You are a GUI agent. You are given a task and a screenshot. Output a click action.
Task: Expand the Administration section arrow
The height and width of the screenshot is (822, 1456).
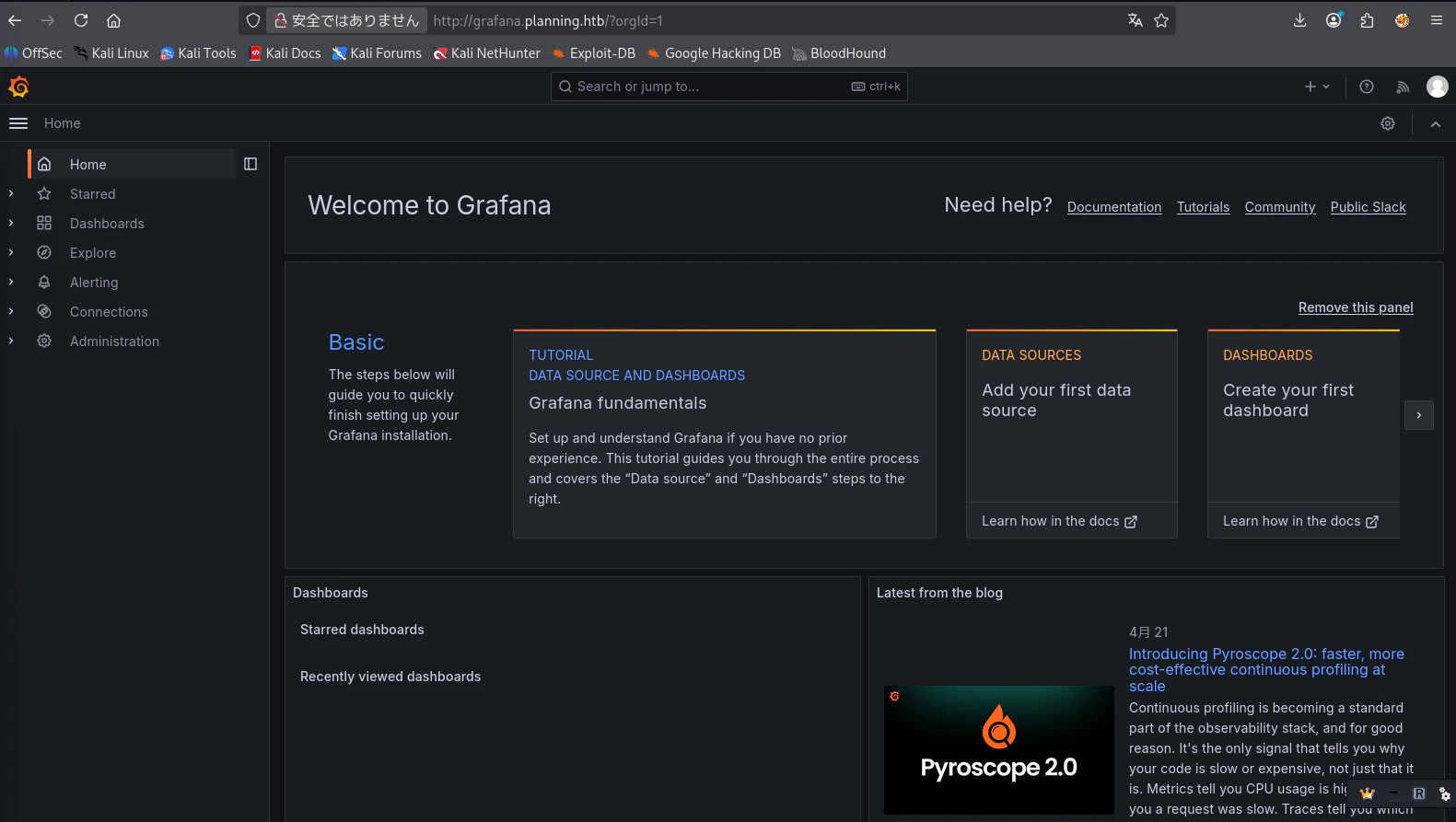[11, 341]
